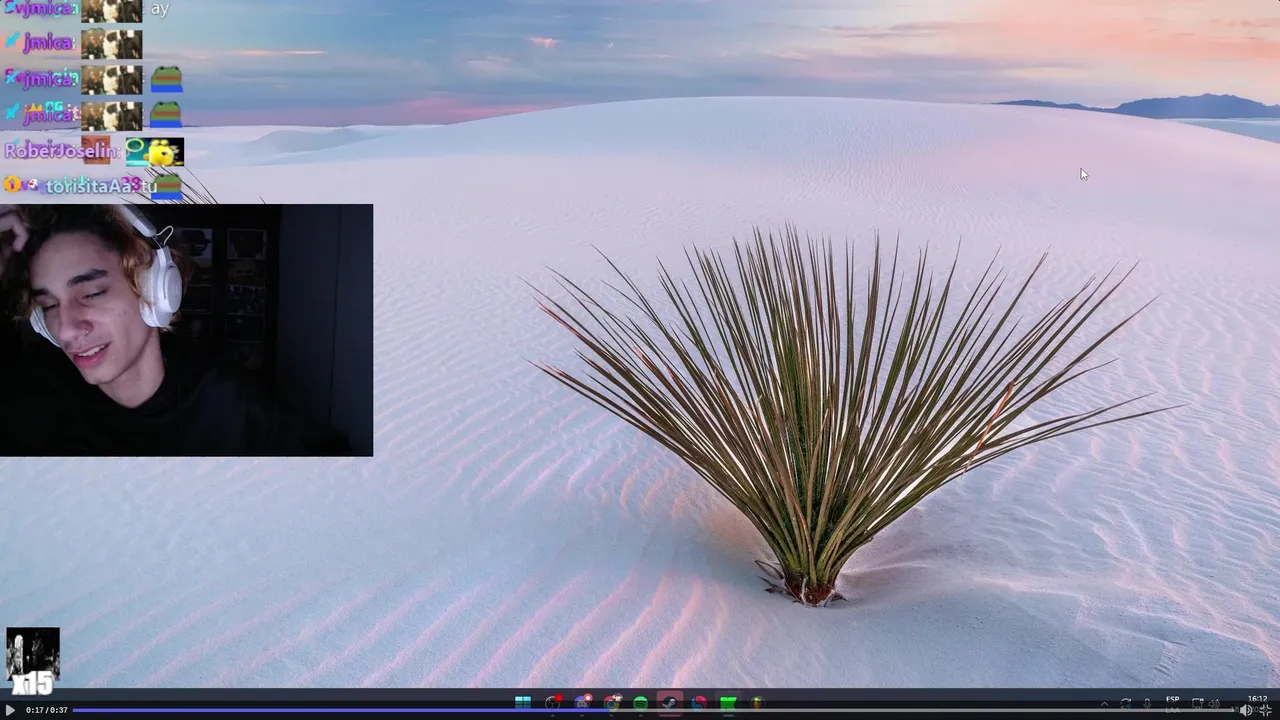The image size is (1280, 720).
Task: Mute the video player speaker icon
Action: pos(1246,710)
